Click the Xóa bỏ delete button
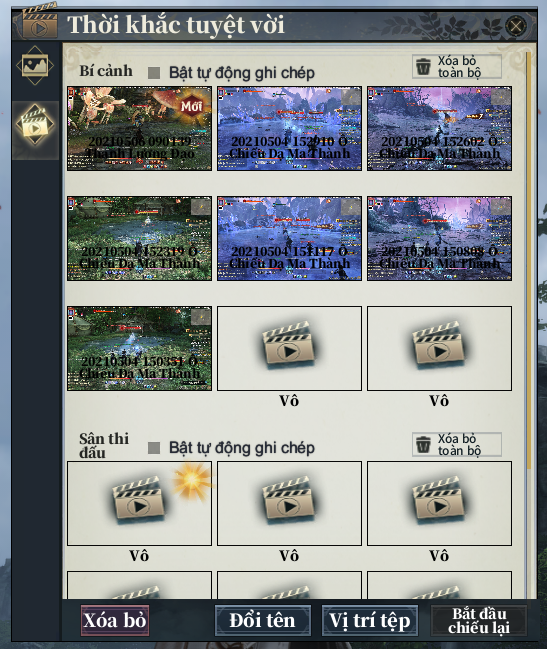 tap(115, 620)
